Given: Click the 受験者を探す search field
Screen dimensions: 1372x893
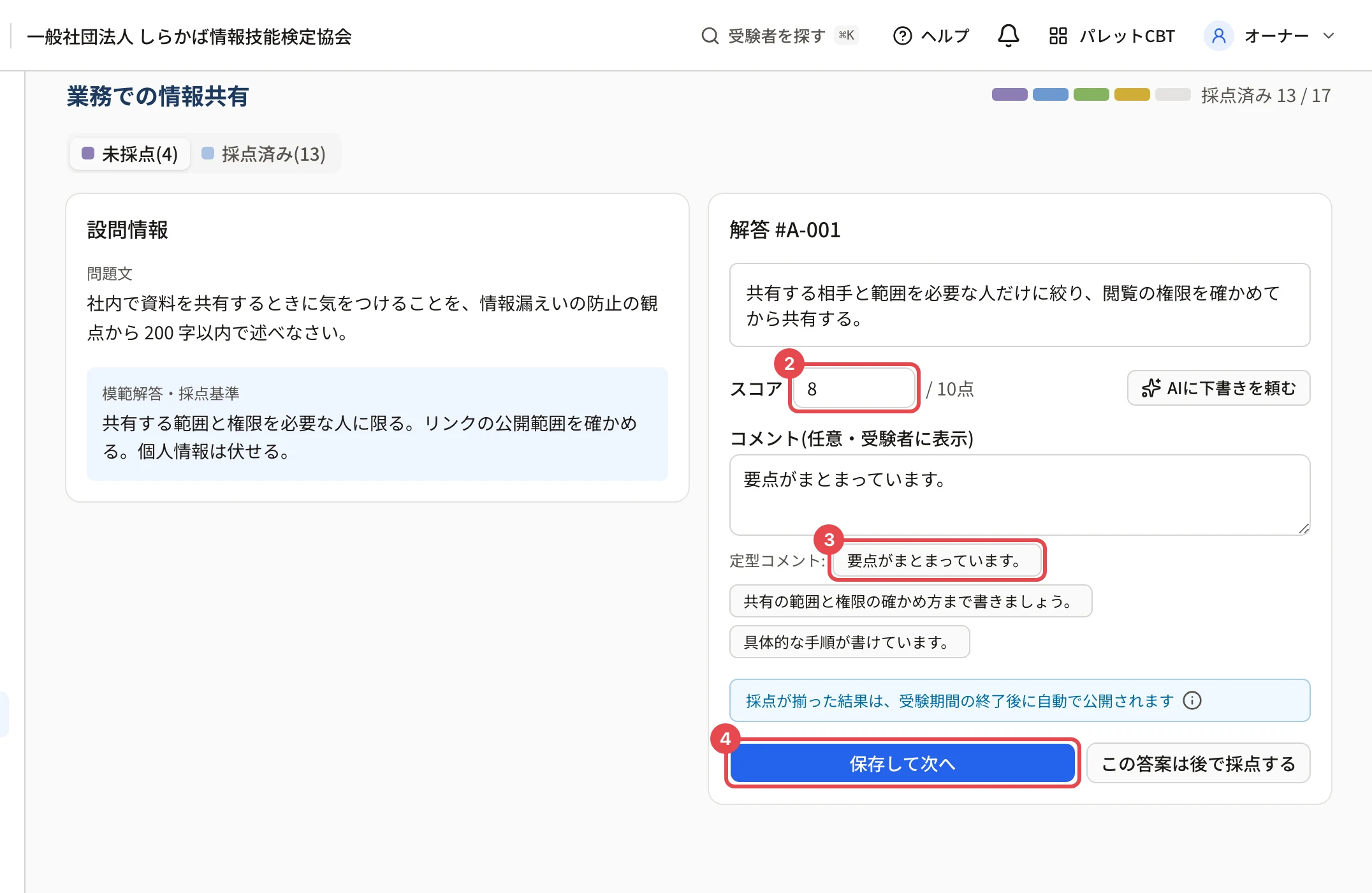Looking at the screenshot, I should pyautogui.click(x=780, y=36).
